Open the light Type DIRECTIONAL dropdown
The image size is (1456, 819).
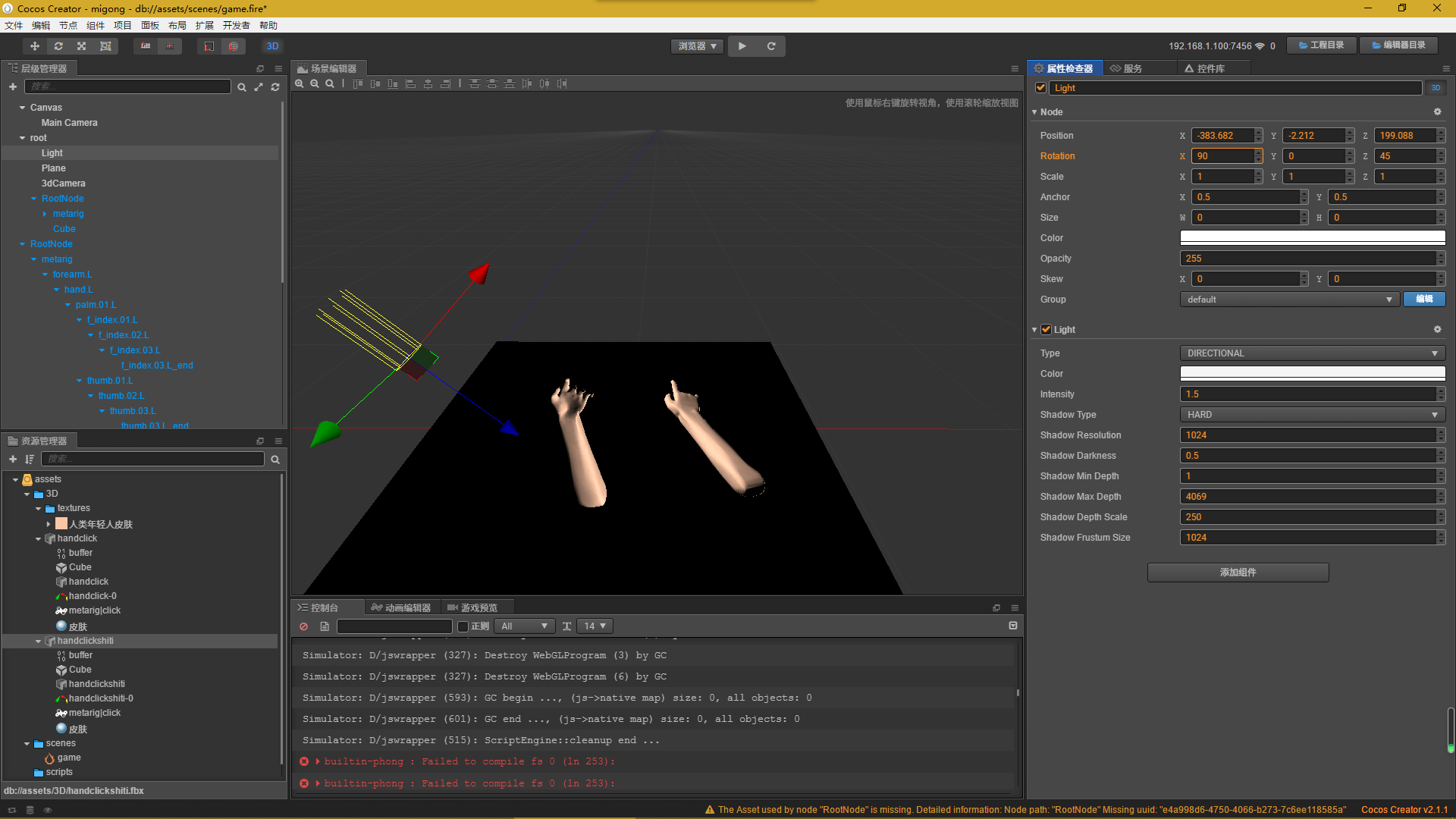coord(1312,353)
